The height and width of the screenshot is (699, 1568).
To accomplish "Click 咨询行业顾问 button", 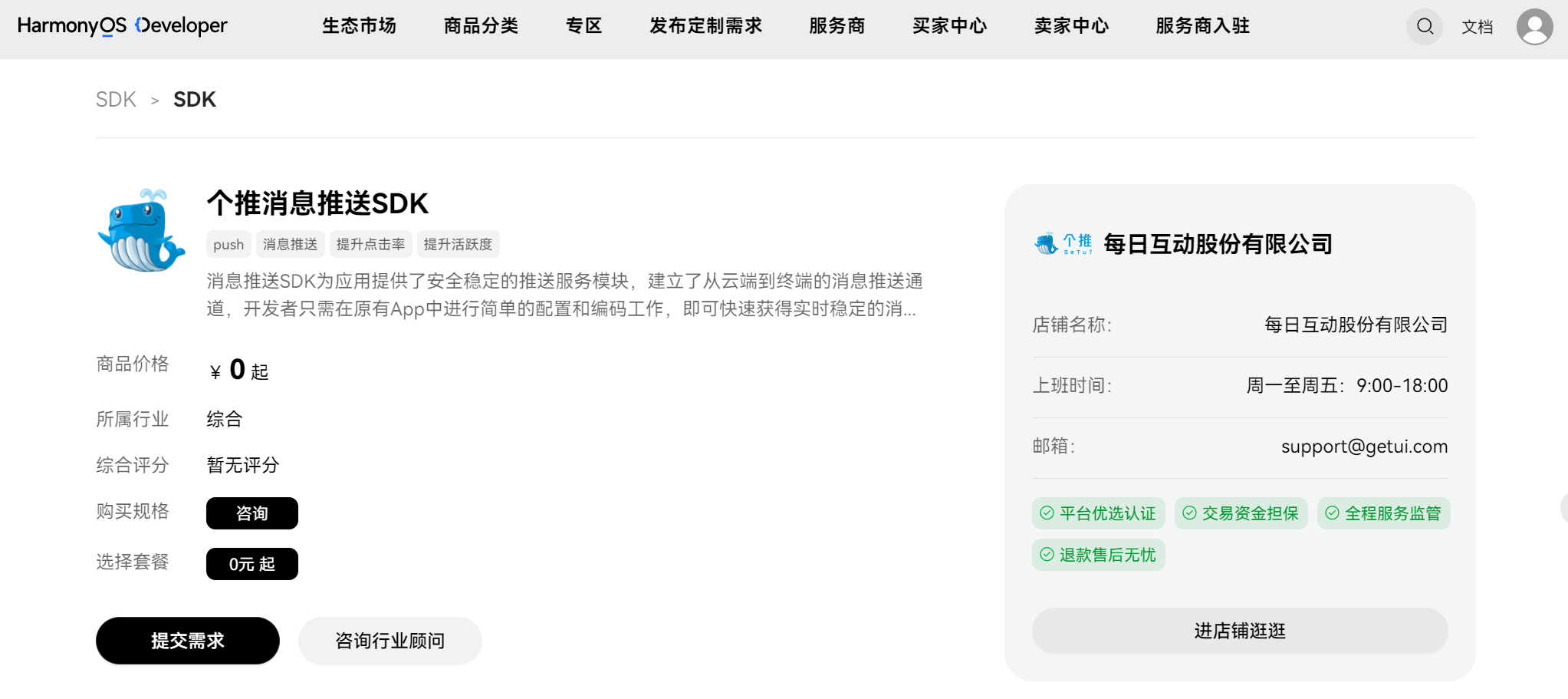I will click(390, 641).
